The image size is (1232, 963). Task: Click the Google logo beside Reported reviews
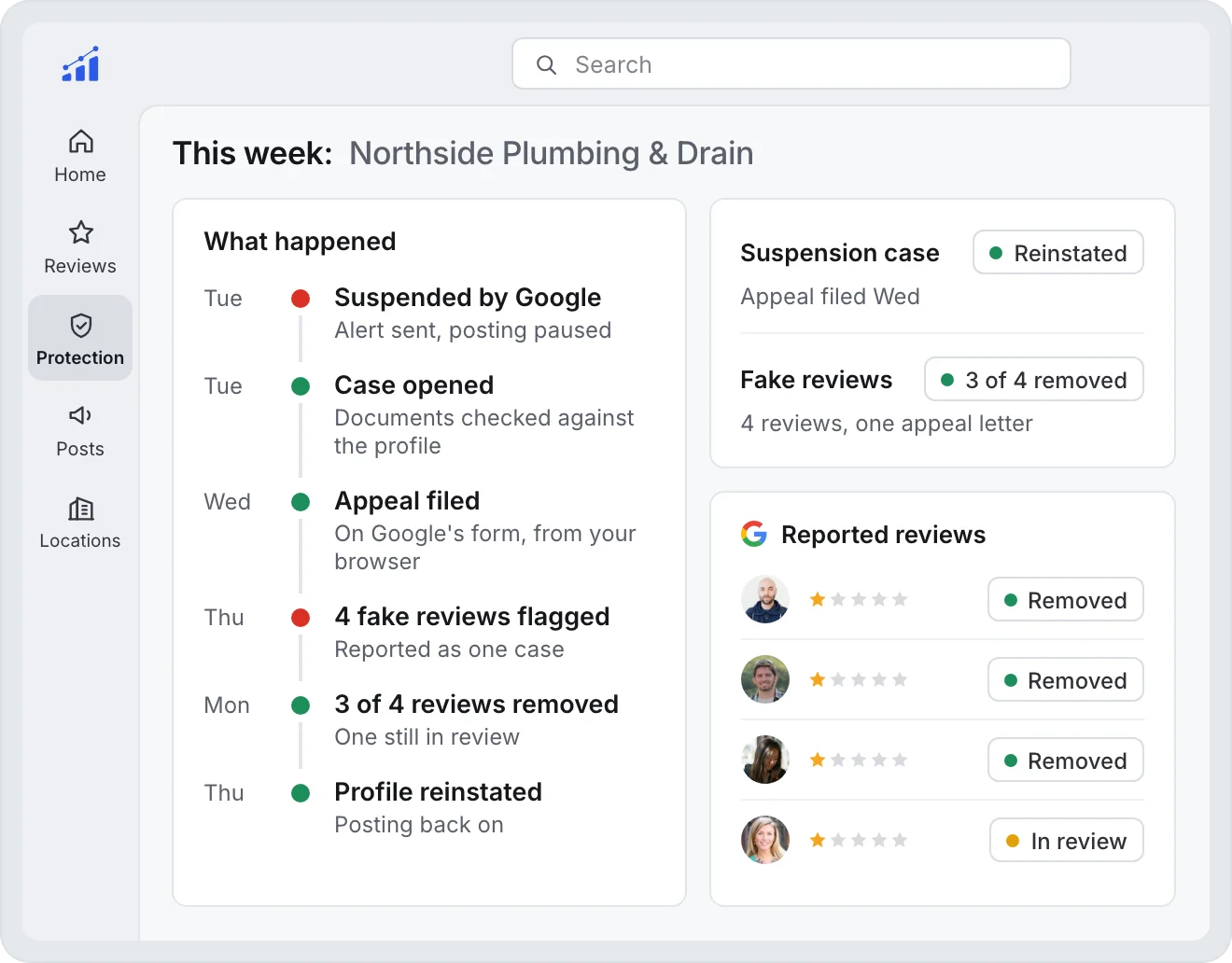point(754,534)
